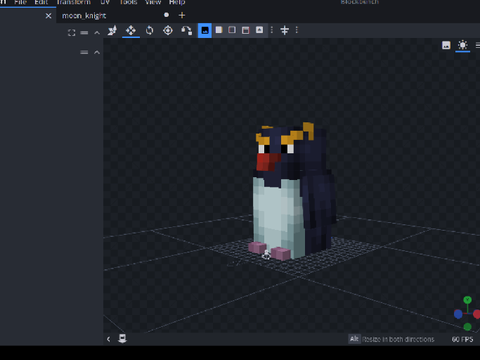480x360 pixels.
Task: Switch to wireframe view mode
Action: click(x=232, y=30)
